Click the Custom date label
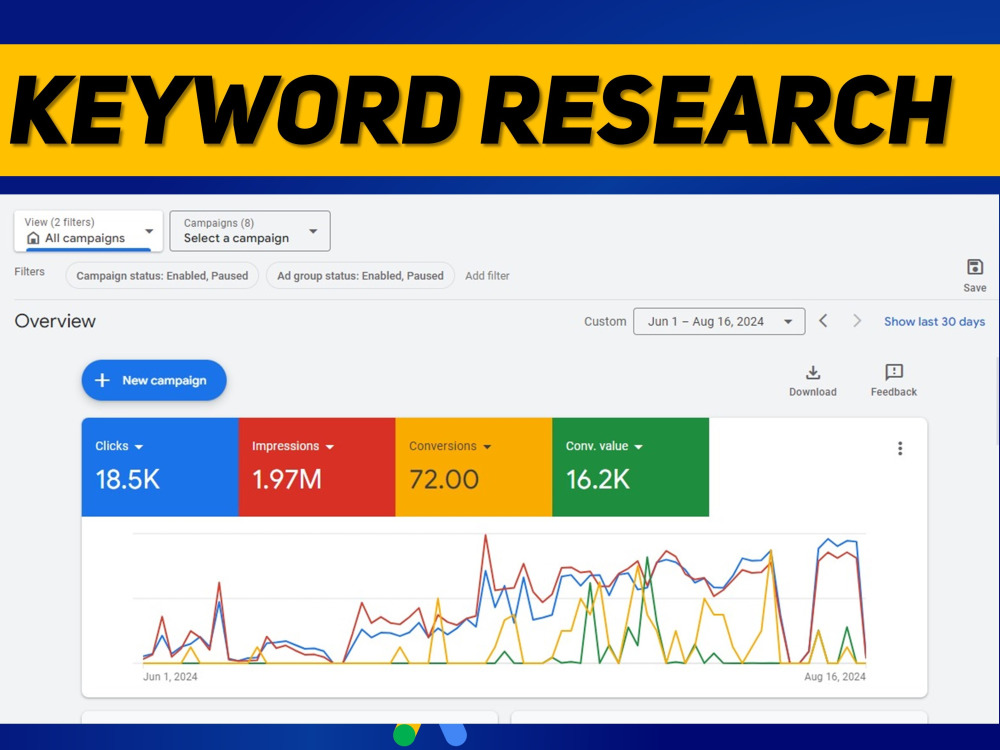The height and width of the screenshot is (750, 1000). [x=605, y=321]
